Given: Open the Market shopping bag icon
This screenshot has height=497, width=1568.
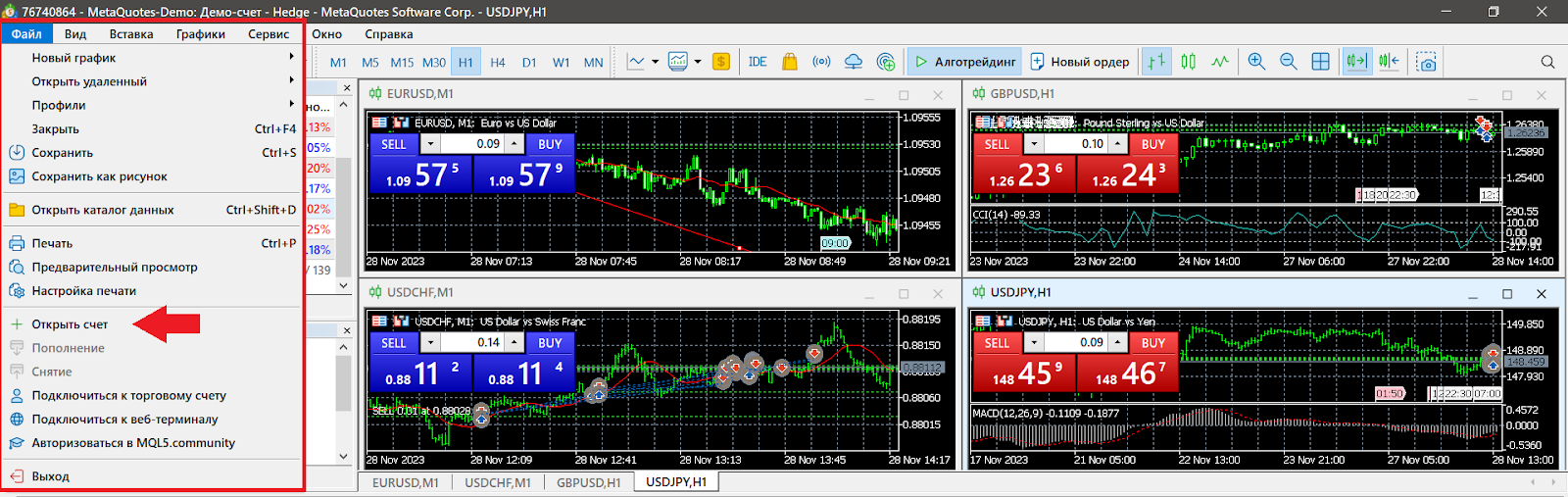Looking at the screenshot, I should click(790, 62).
